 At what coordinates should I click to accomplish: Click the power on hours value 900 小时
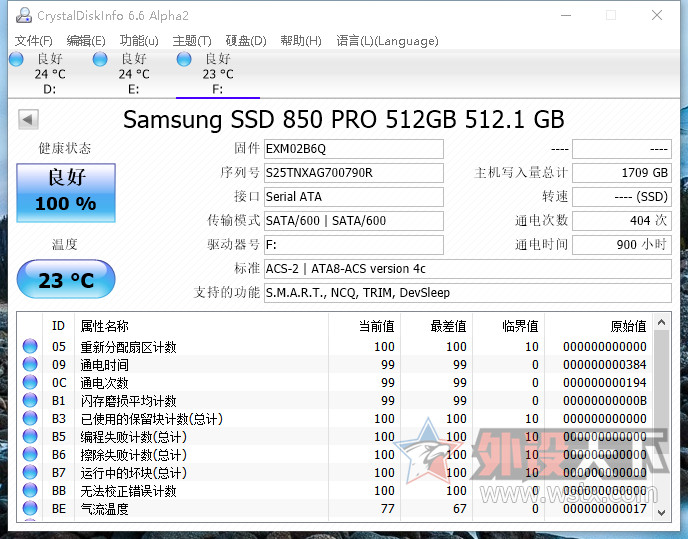coord(622,245)
